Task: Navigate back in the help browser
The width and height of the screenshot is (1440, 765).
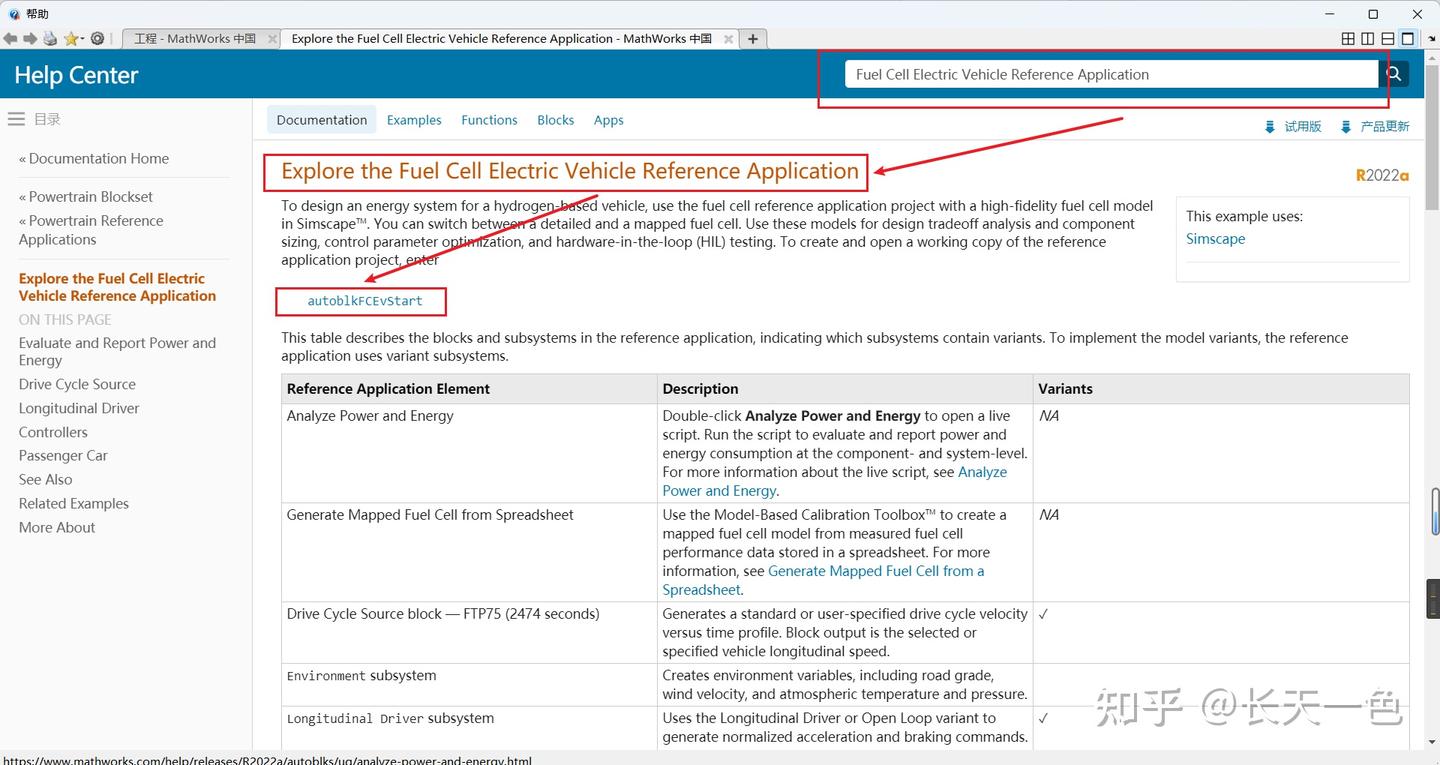Action: (10, 38)
